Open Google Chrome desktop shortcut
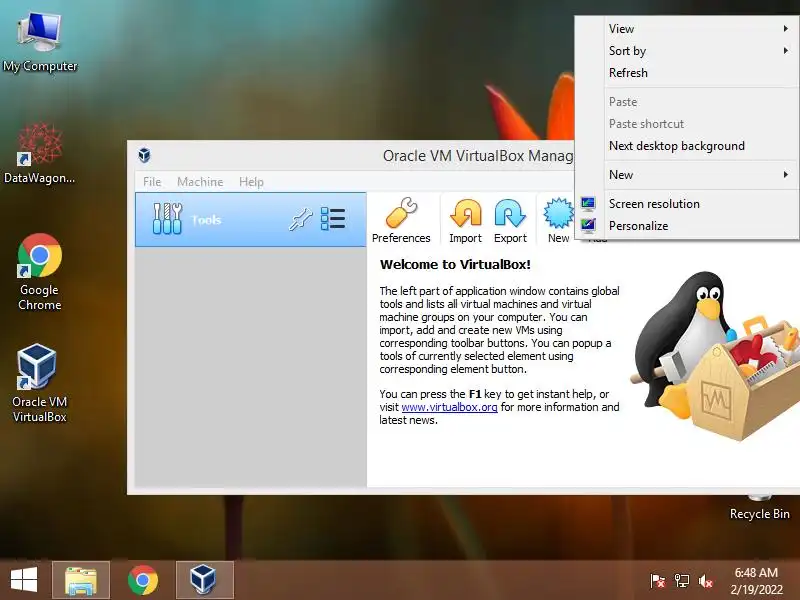The height and width of the screenshot is (600, 800). (39, 272)
